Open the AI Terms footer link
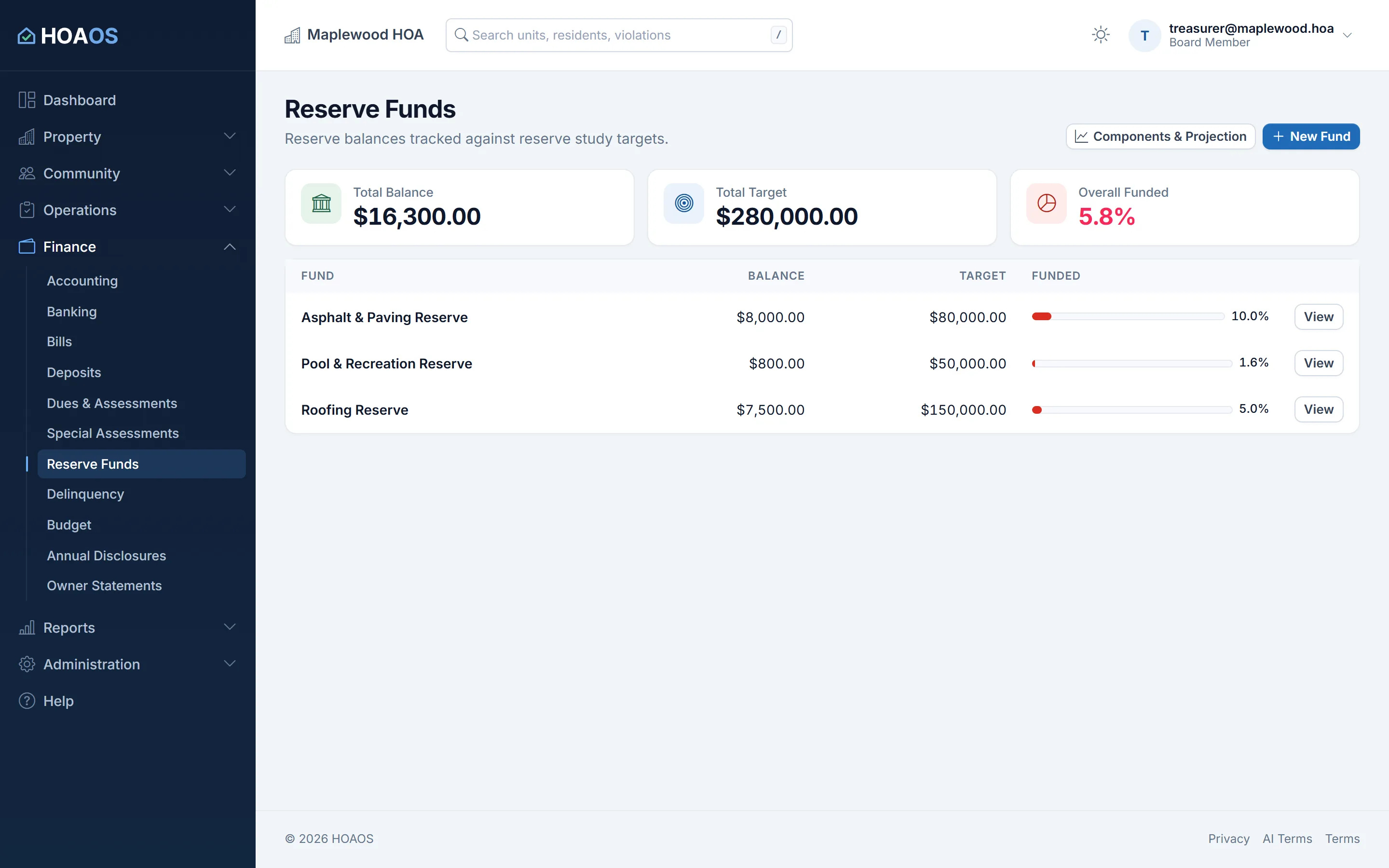This screenshot has width=1389, height=868. (1287, 839)
